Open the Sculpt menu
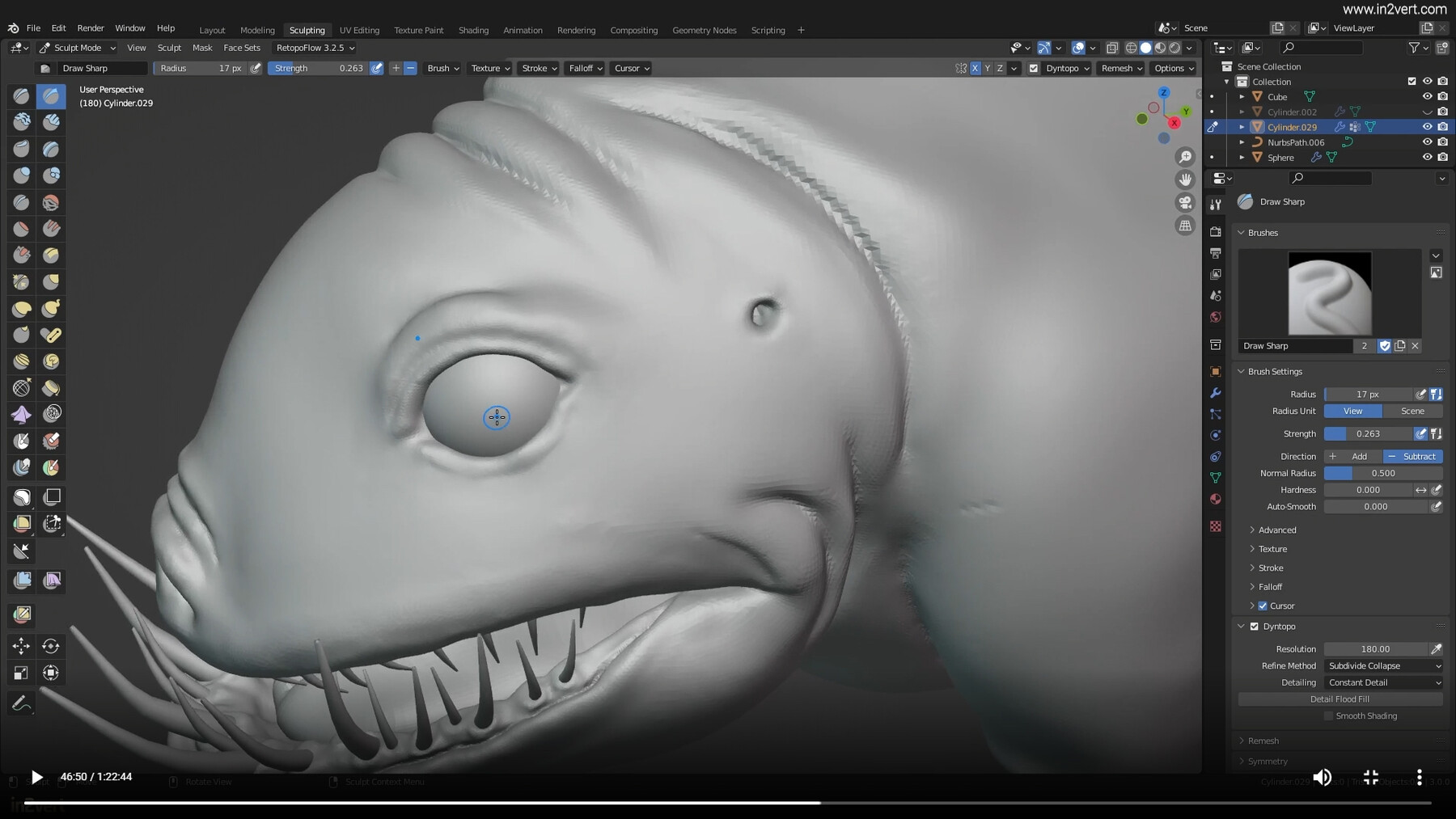Image resolution: width=1456 pixels, height=819 pixels. click(169, 48)
